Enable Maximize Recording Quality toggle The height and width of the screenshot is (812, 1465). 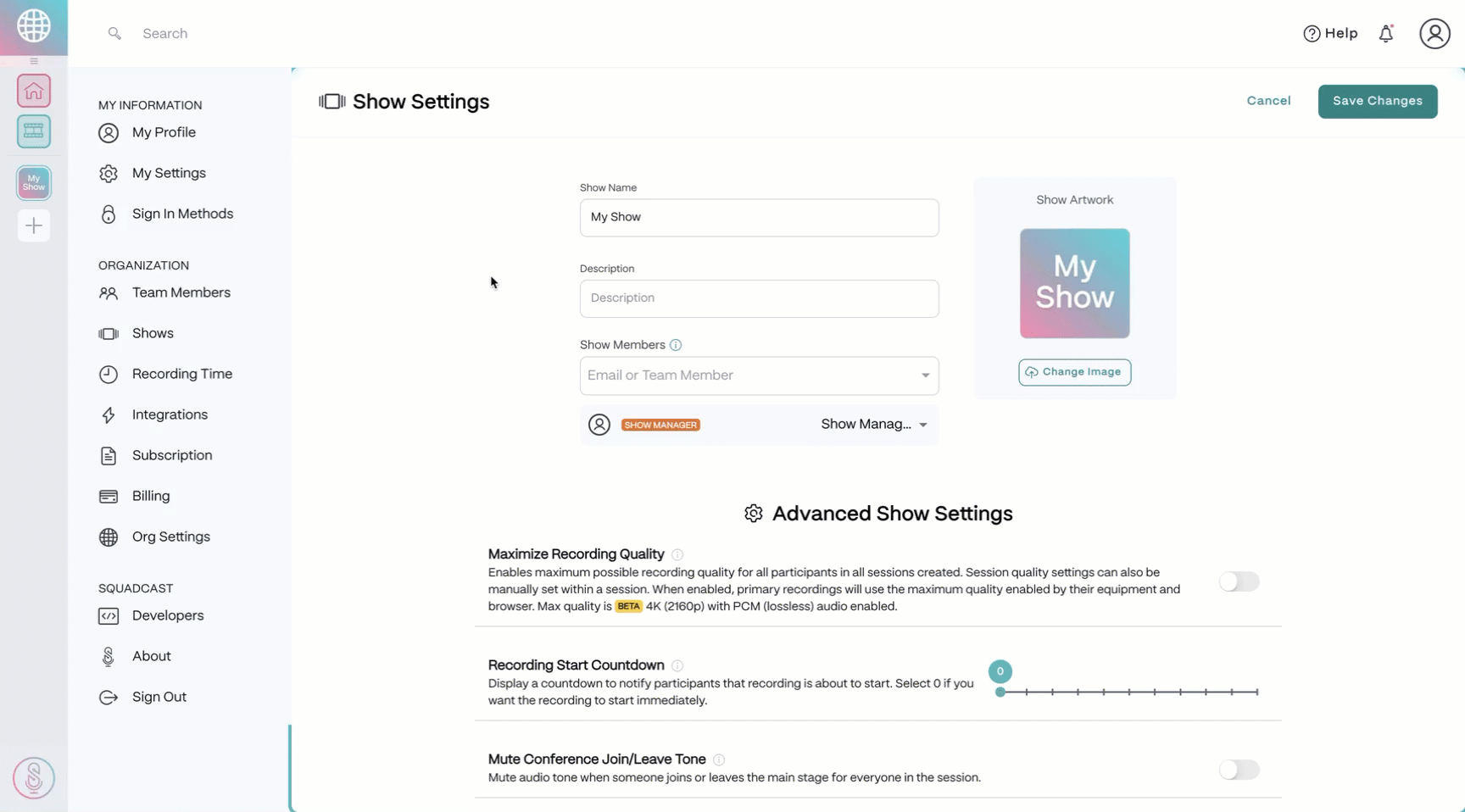[1239, 581]
